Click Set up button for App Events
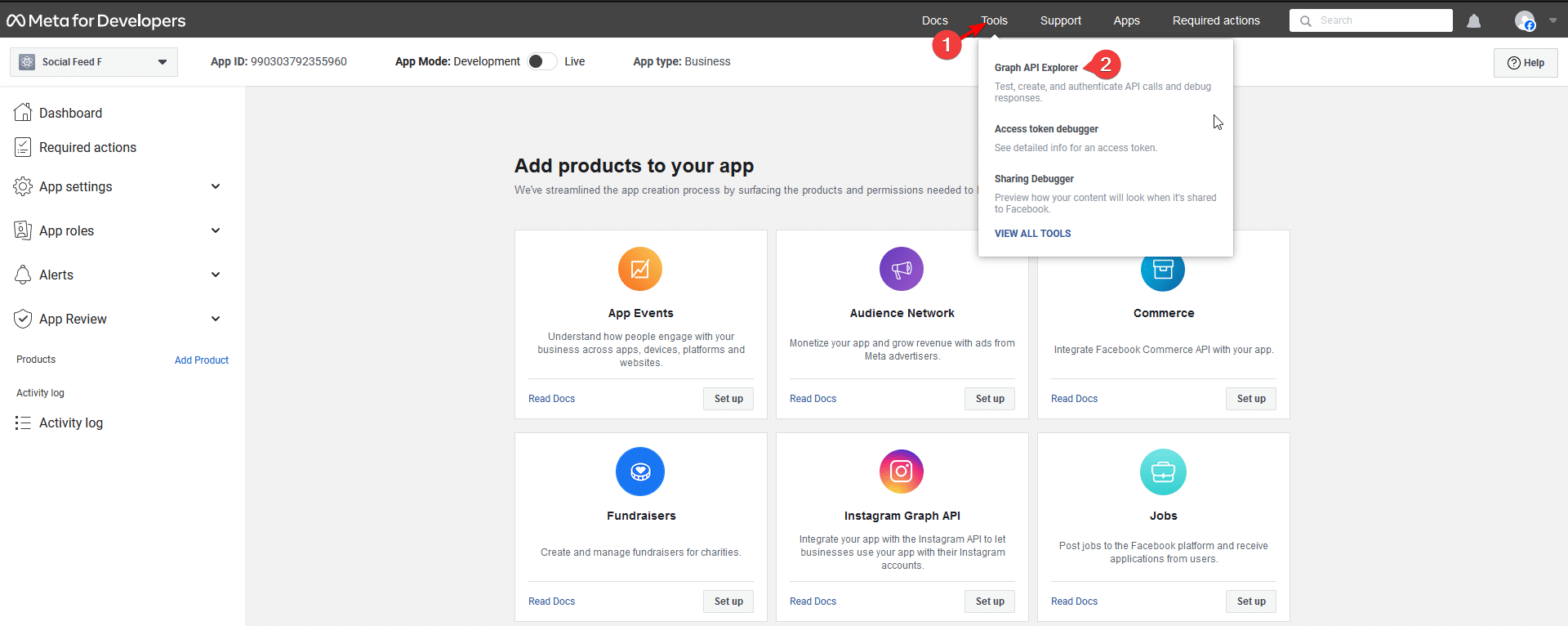The image size is (1568, 626). point(728,399)
